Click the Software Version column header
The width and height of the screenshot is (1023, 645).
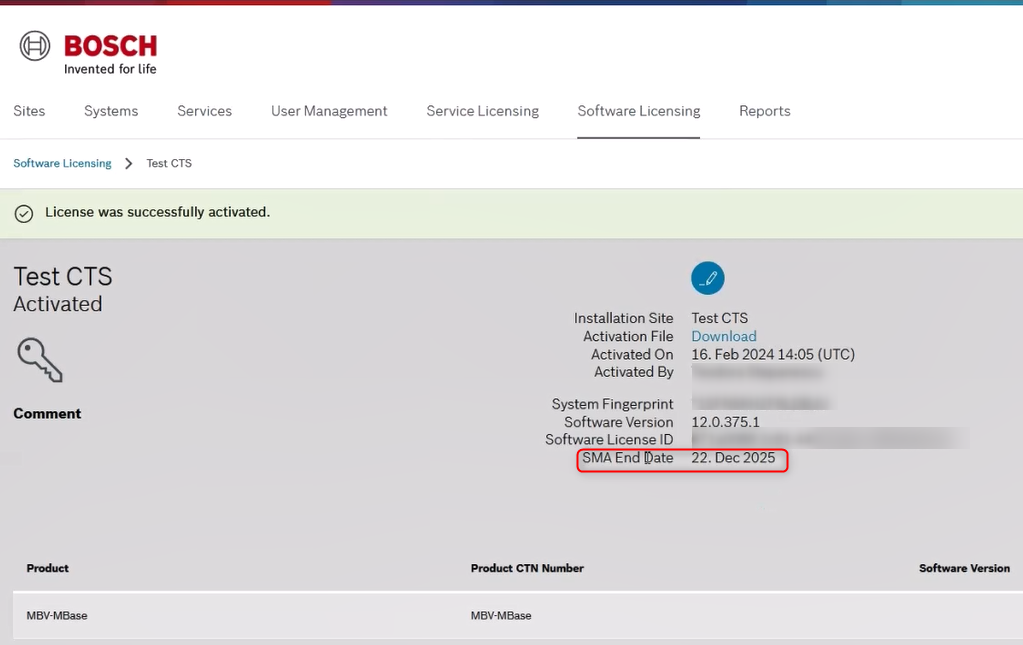963,568
